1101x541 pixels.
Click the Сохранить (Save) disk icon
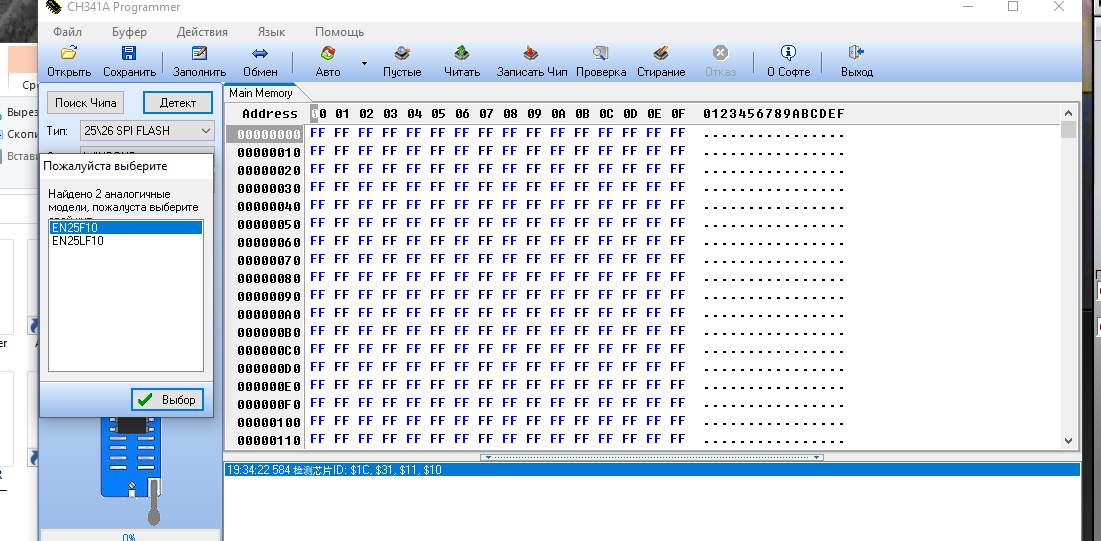(x=129, y=54)
